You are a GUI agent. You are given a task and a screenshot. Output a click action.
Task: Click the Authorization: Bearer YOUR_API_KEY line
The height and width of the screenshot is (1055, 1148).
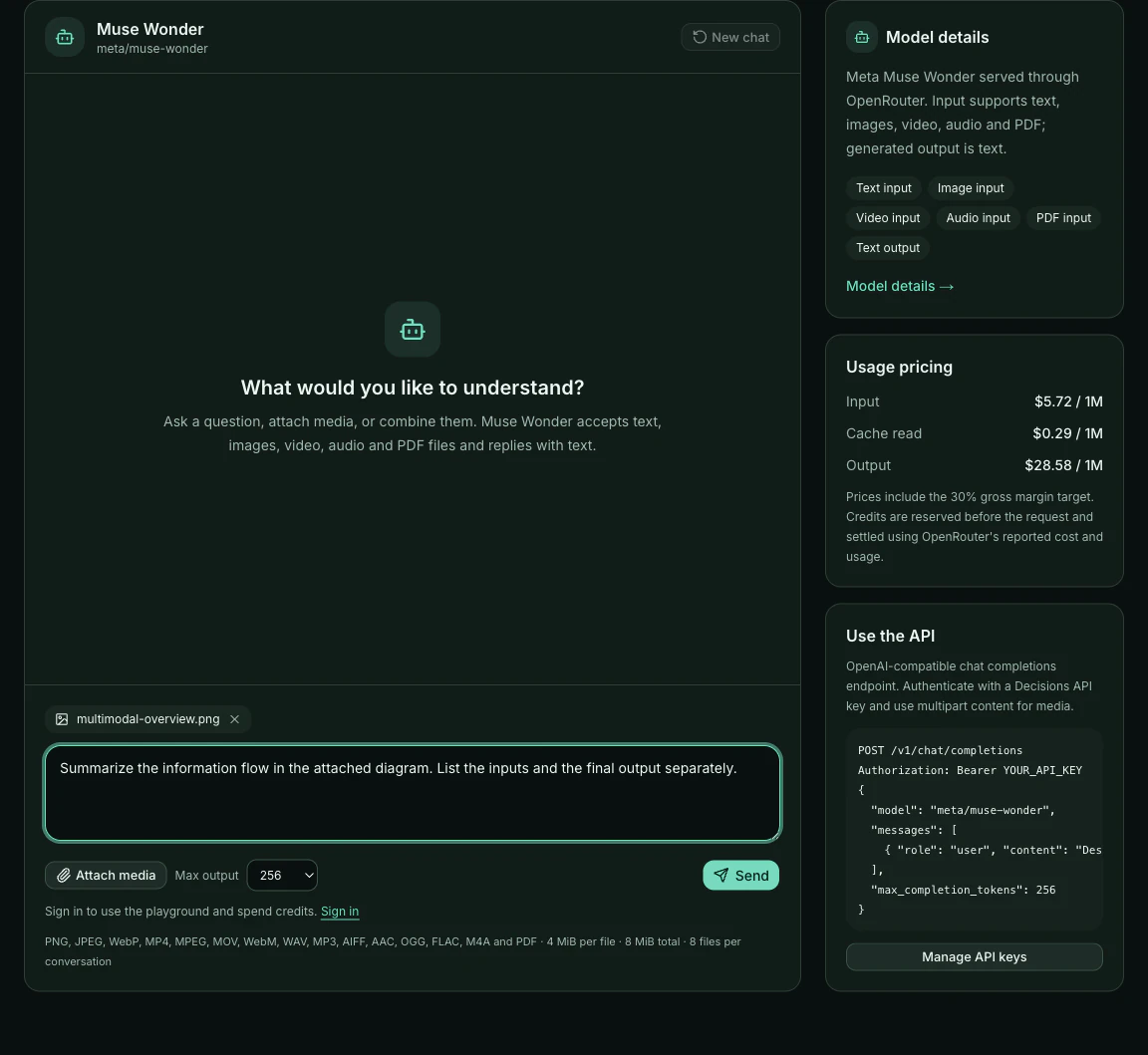point(970,770)
